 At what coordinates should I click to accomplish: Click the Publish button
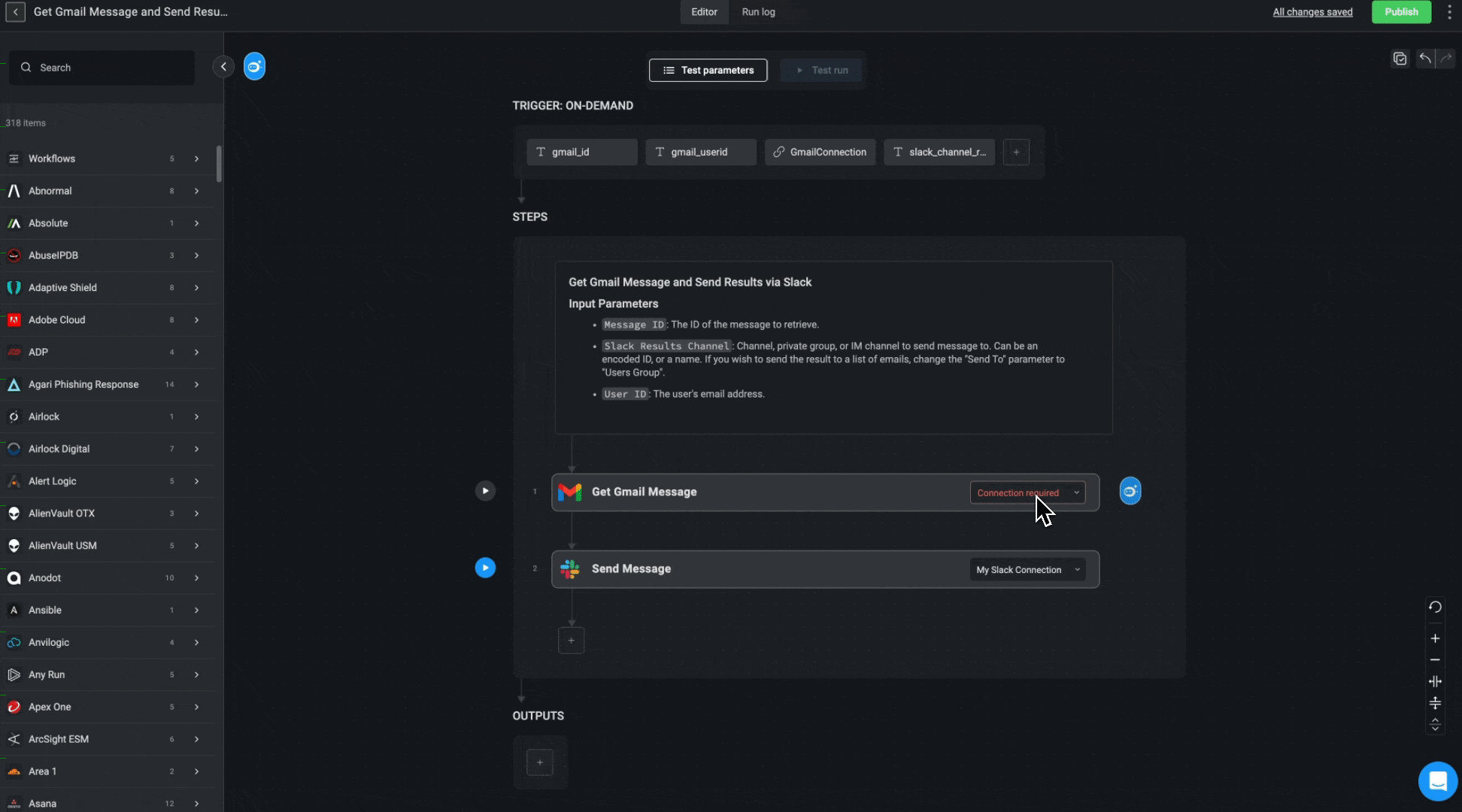click(1400, 12)
